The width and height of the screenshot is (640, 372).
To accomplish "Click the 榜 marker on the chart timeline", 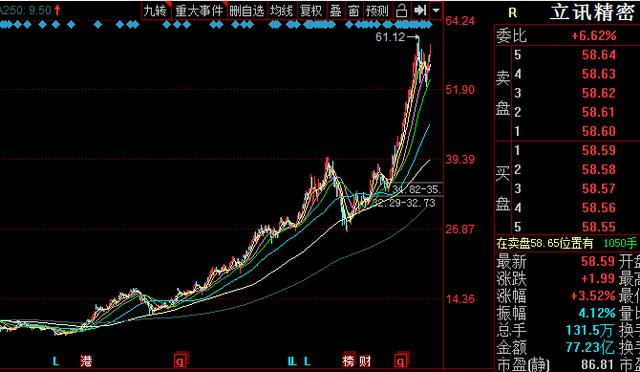I will pyautogui.click(x=349, y=360).
